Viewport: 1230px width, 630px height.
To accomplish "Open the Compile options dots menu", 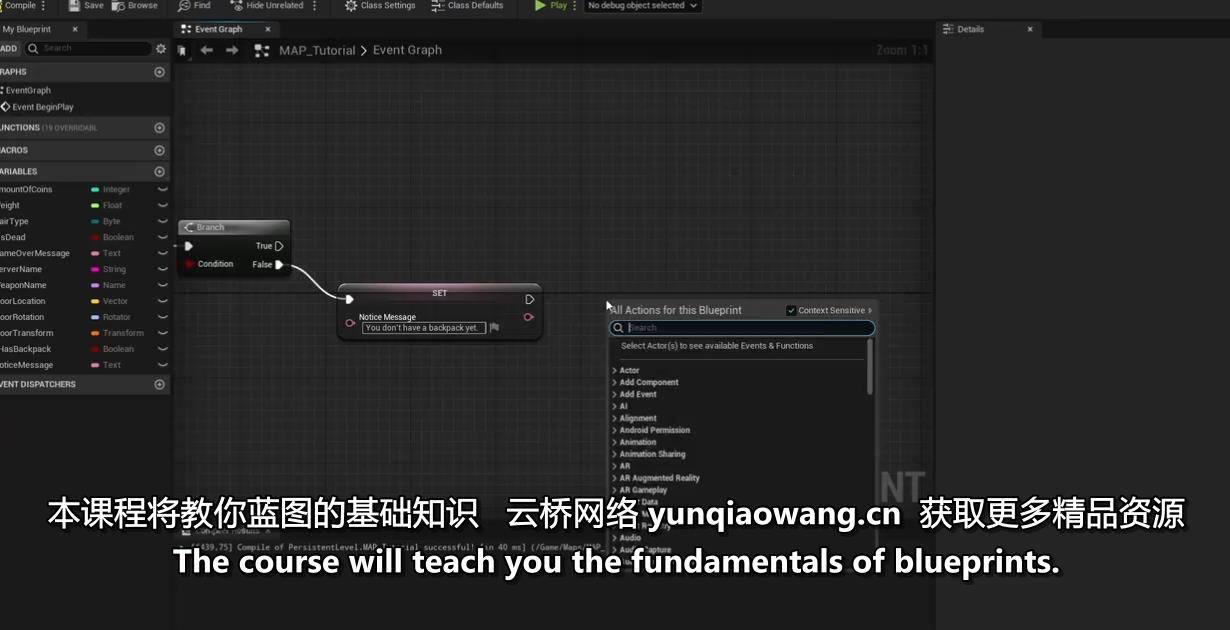I will click(43, 5).
